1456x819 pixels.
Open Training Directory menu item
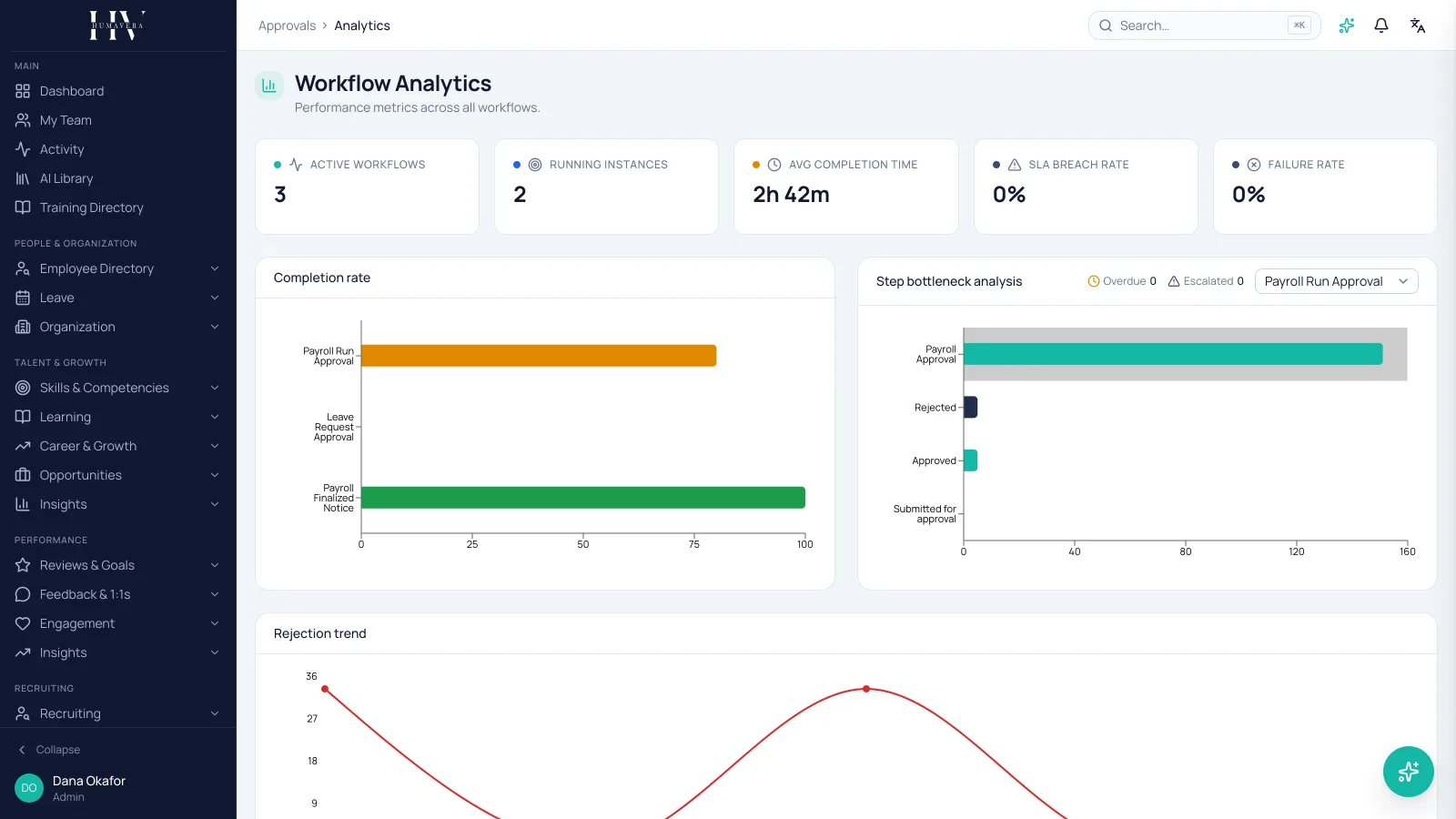point(117,207)
